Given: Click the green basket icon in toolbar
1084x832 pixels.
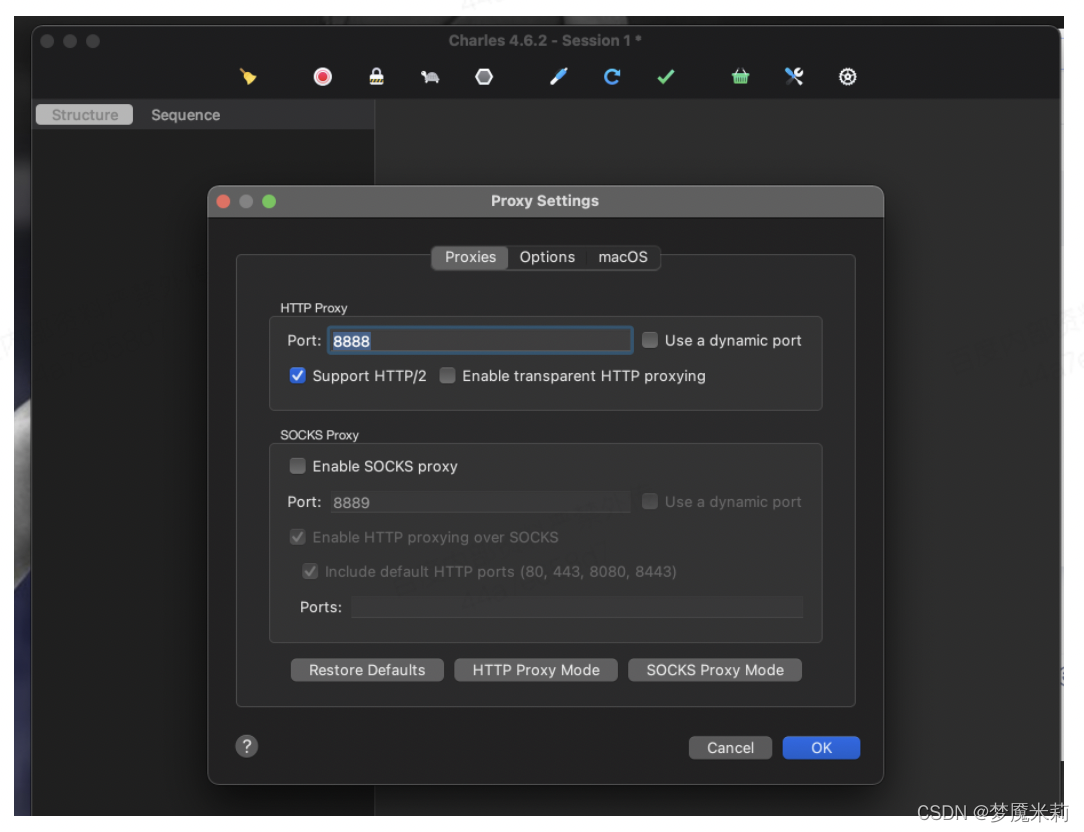Looking at the screenshot, I should 740,76.
